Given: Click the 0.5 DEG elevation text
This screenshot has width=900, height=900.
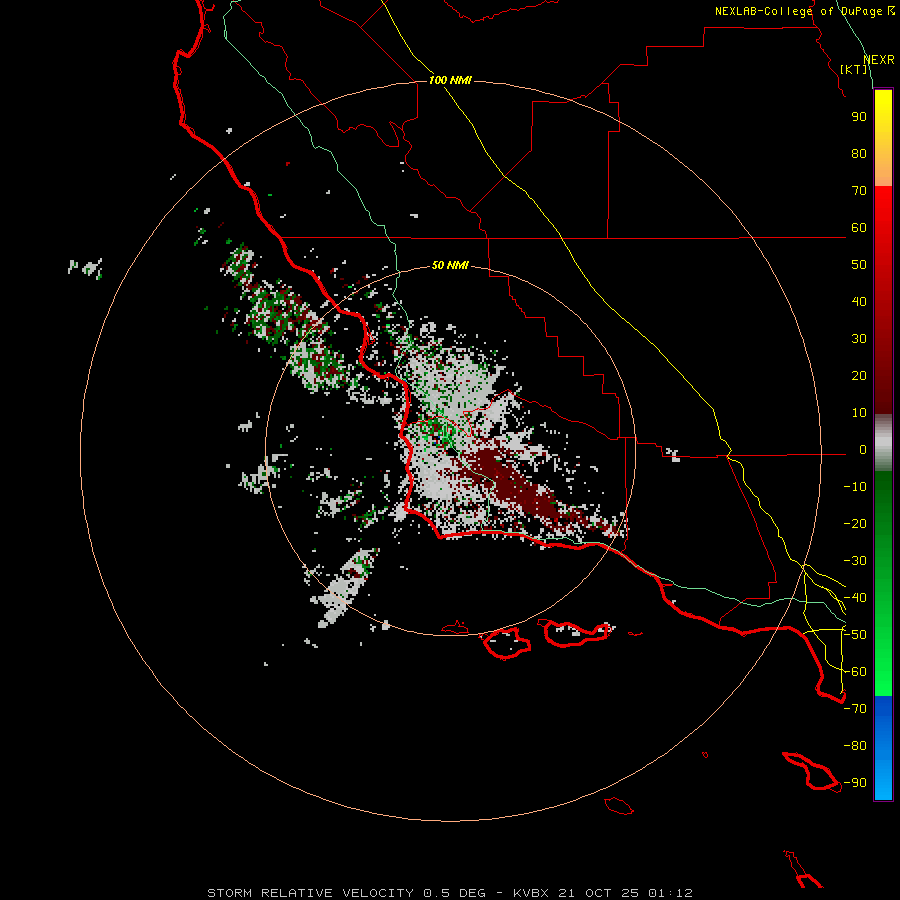Looking at the screenshot, I should 454,893.
